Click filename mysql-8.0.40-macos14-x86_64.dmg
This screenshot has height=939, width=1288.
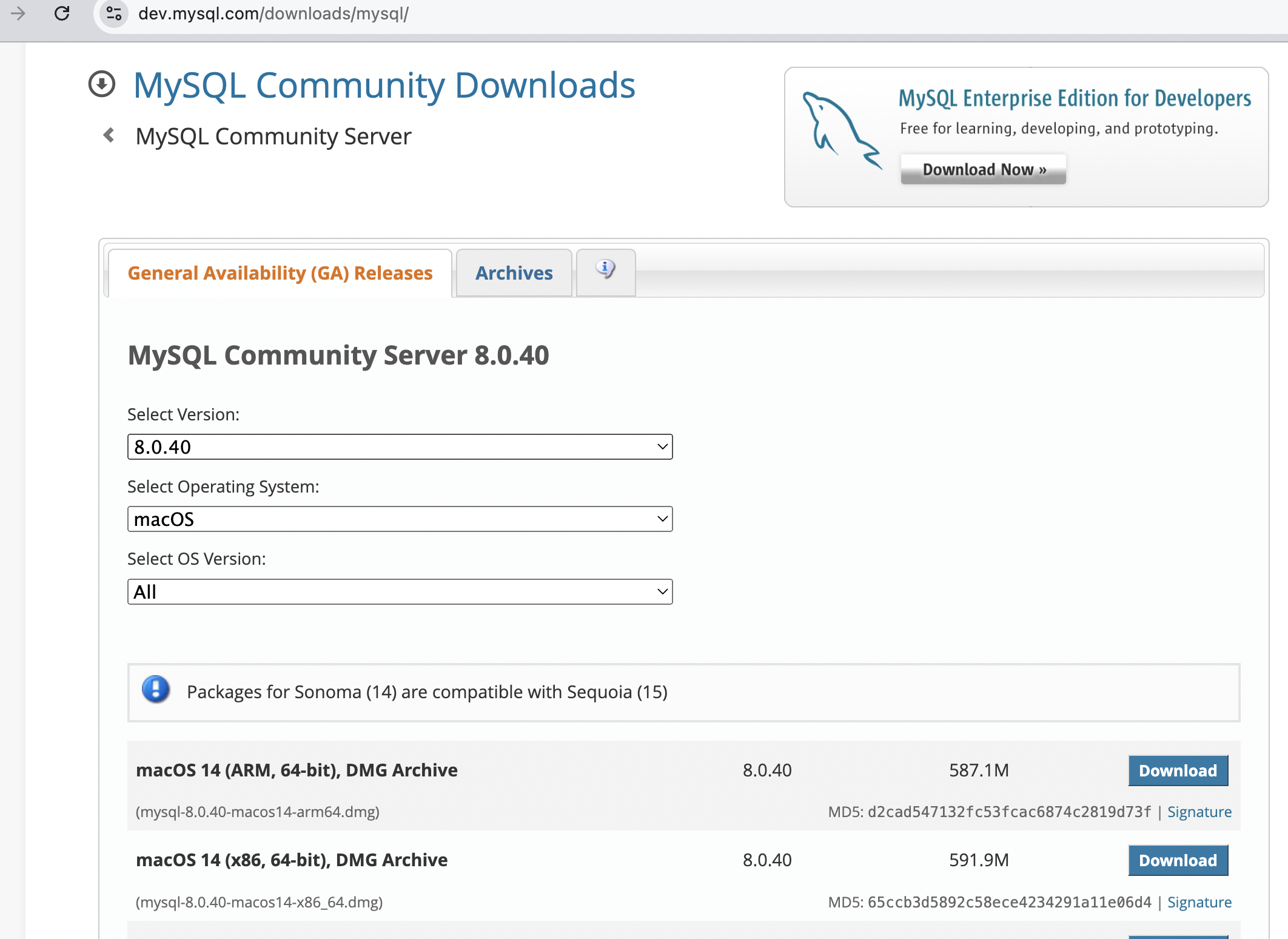(260, 902)
